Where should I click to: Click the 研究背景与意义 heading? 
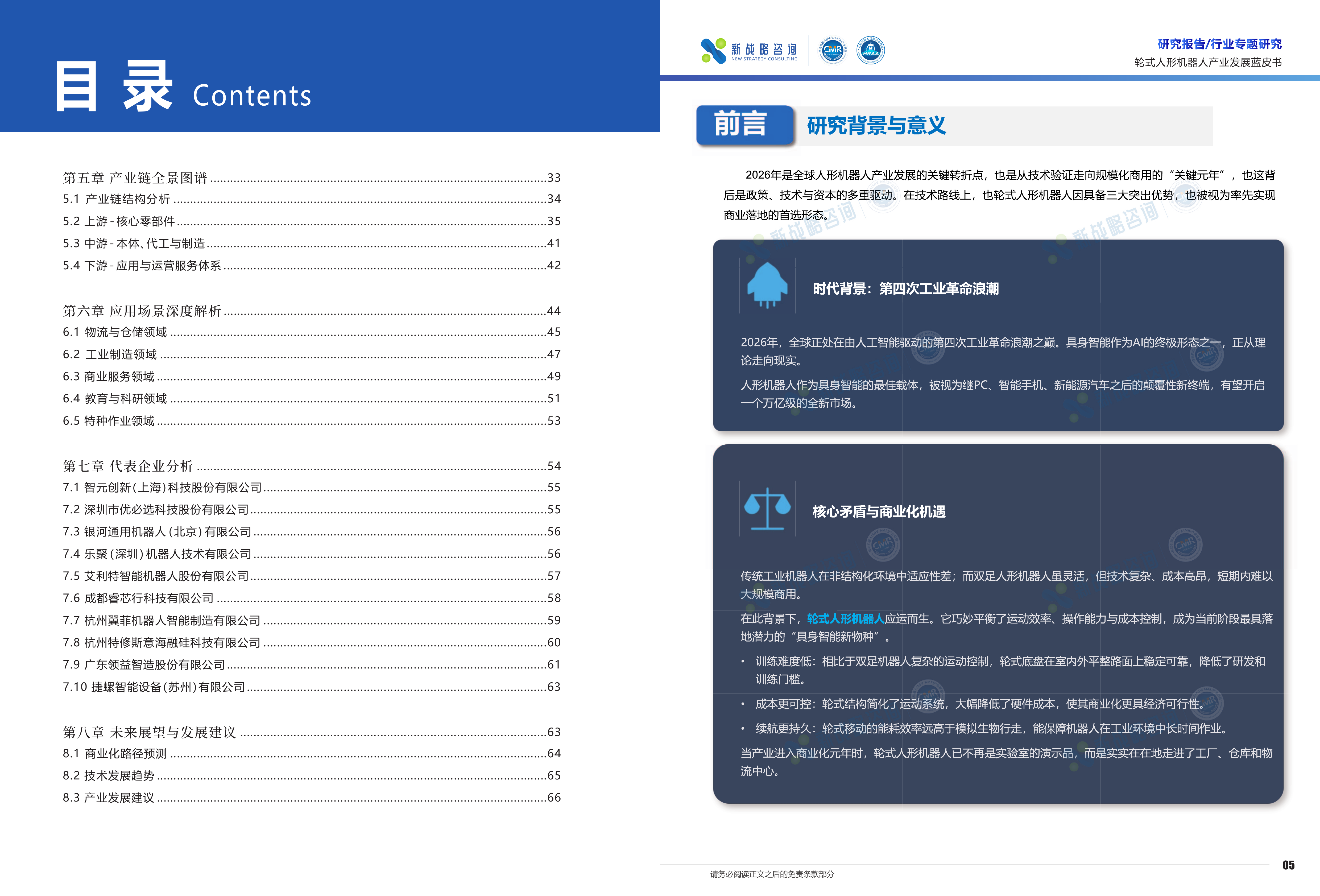click(876, 126)
